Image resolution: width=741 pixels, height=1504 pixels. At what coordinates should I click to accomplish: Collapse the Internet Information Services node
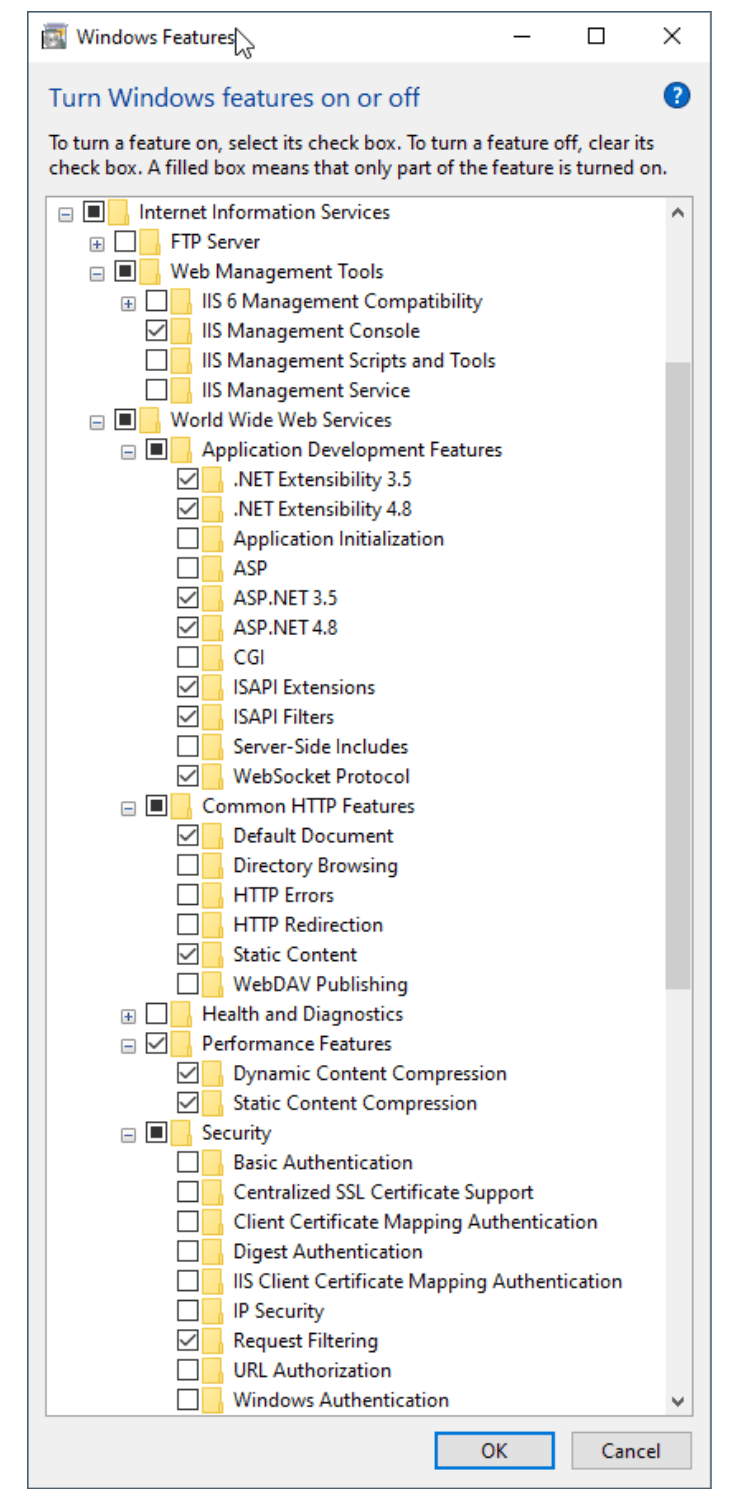pyautogui.click(x=65, y=213)
